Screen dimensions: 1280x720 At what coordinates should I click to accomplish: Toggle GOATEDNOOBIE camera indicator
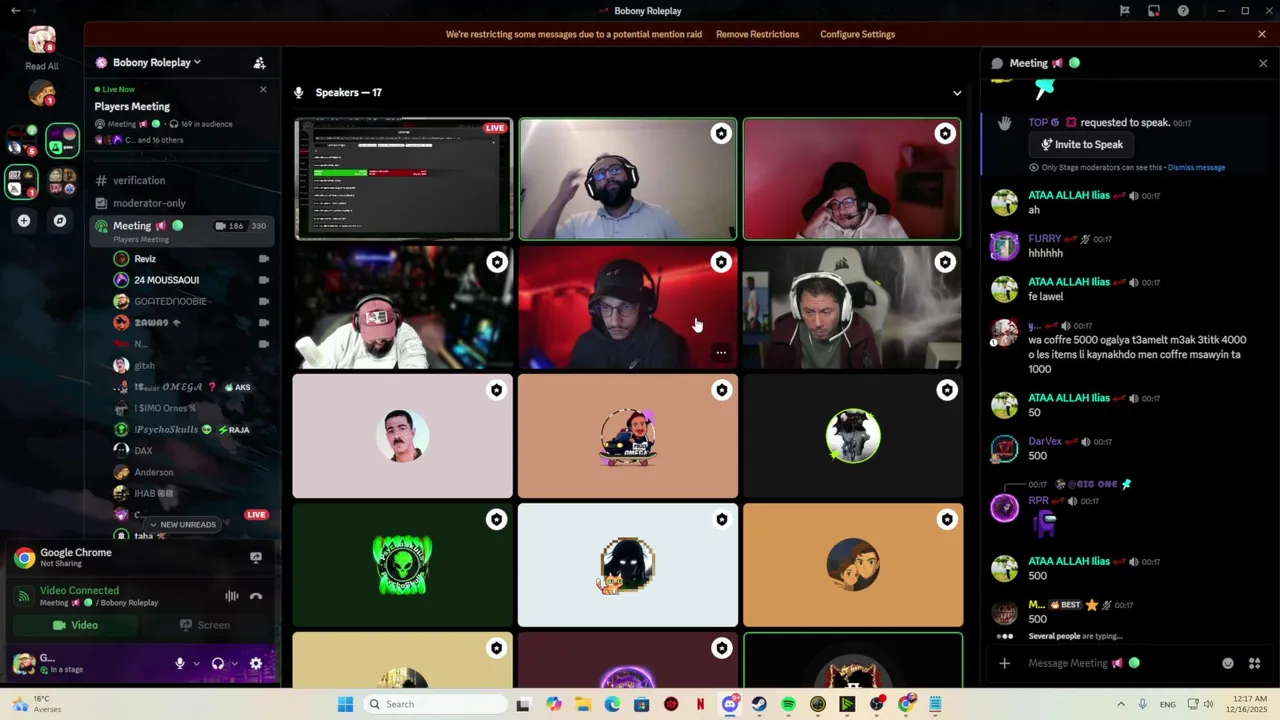[264, 301]
